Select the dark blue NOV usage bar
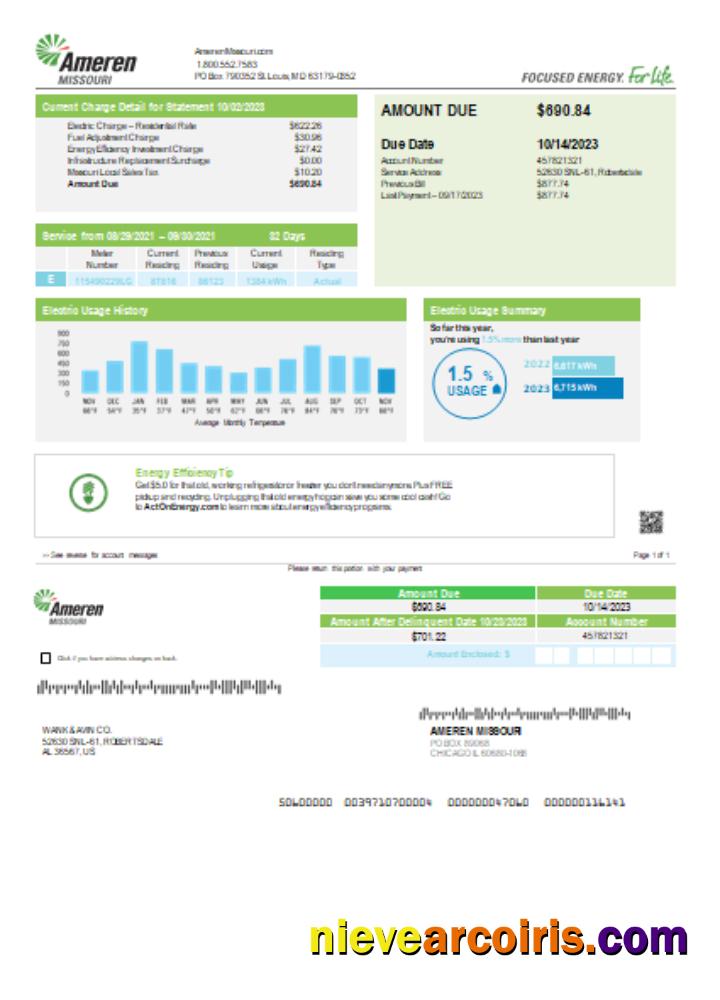This screenshot has height=1000, width=720. click(x=386, y=380)
